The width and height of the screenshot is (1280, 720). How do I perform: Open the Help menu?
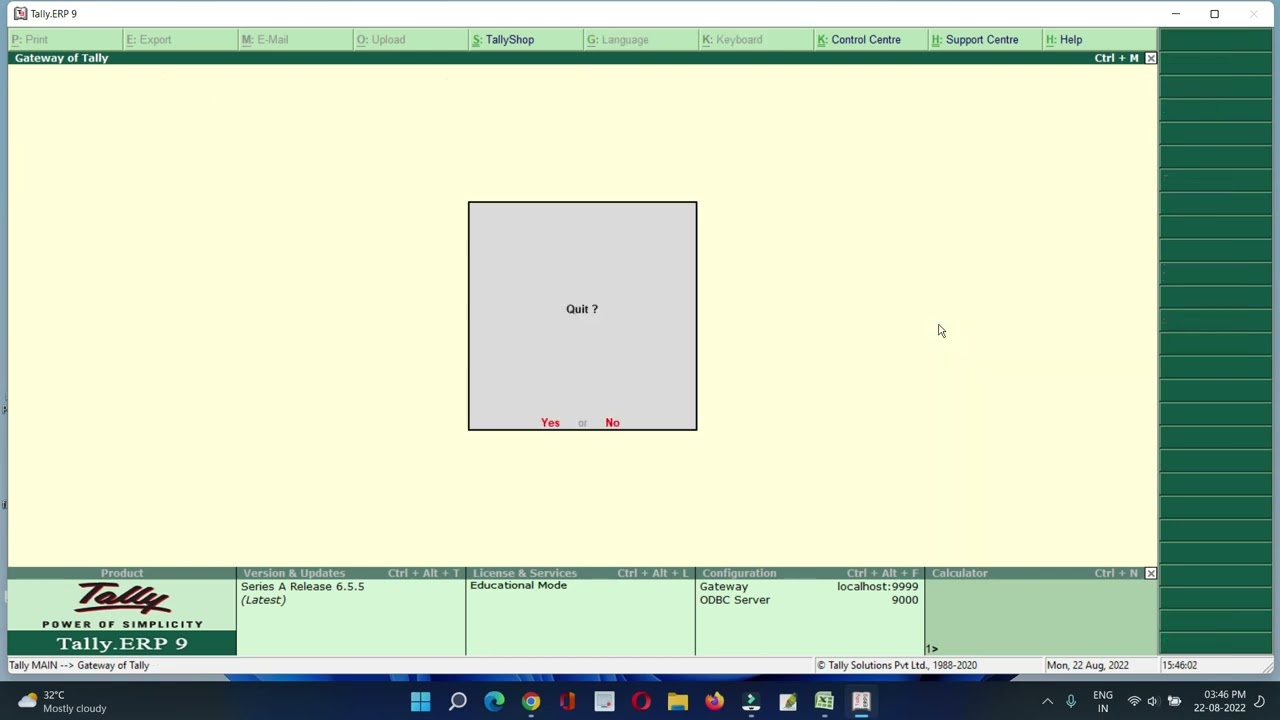coord(1064,40)
